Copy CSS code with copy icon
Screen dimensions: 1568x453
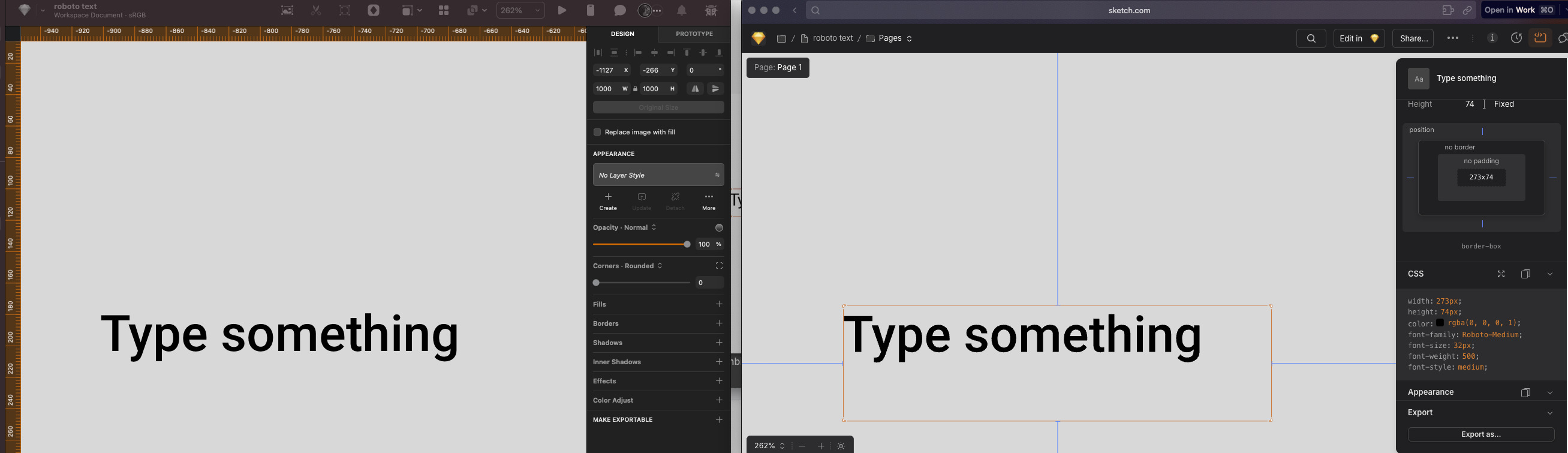pos(1525,274)
